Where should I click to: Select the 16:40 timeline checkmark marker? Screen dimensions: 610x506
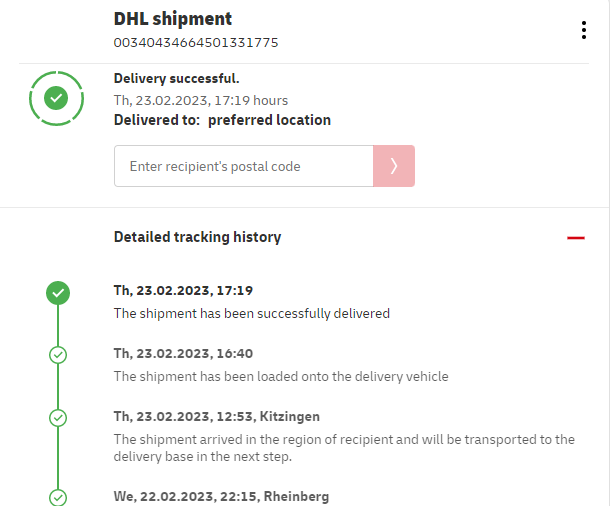point(58,354)
